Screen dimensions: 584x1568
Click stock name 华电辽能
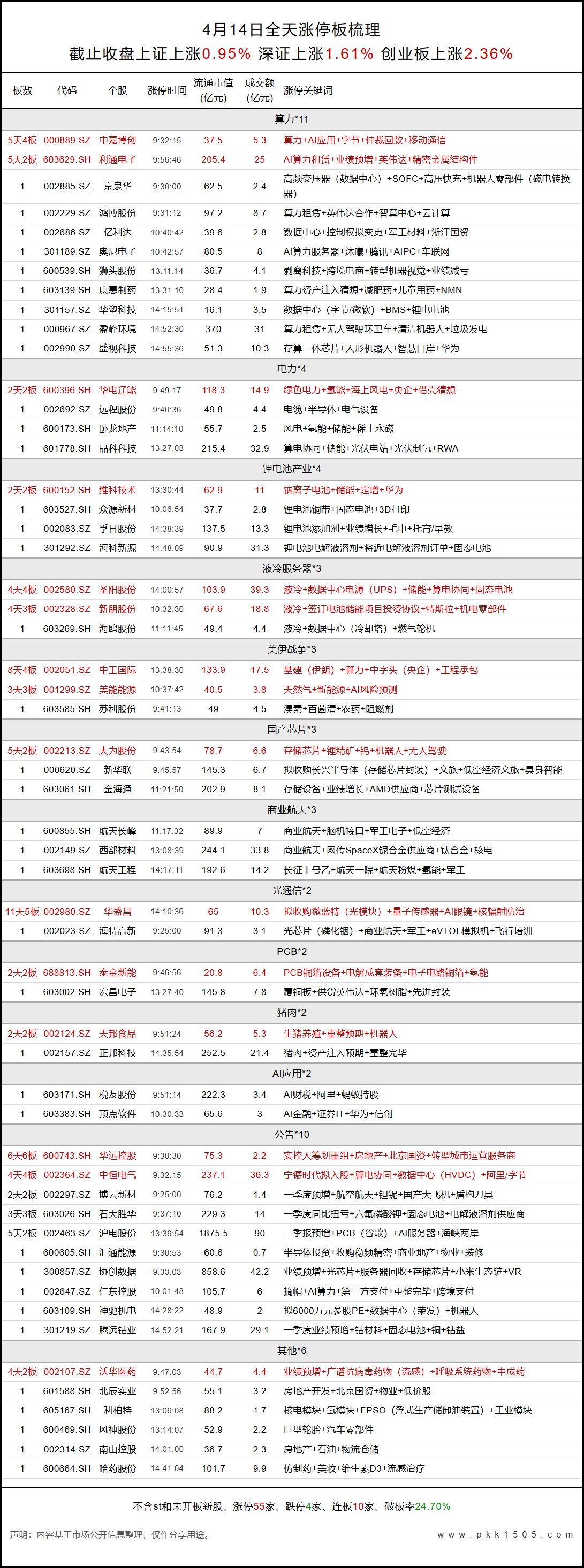point(118,390)
